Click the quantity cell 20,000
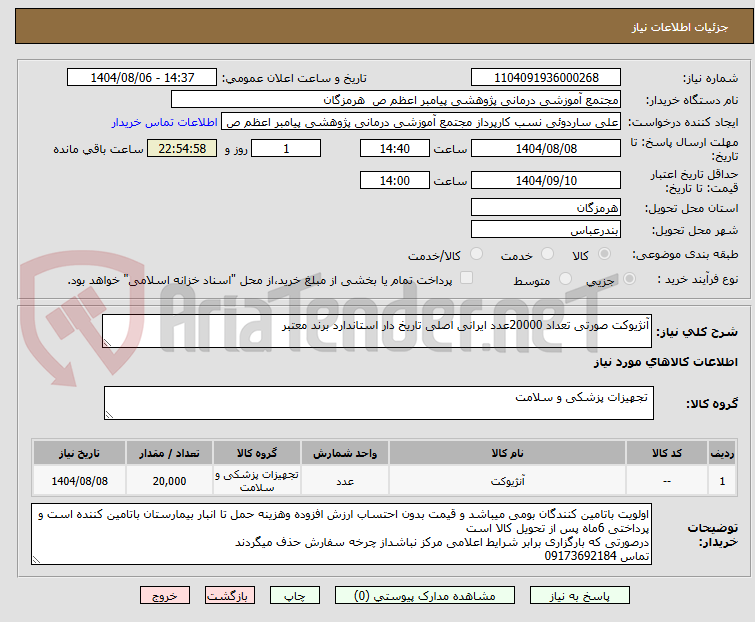755x622 pixels. pos(169,481)
